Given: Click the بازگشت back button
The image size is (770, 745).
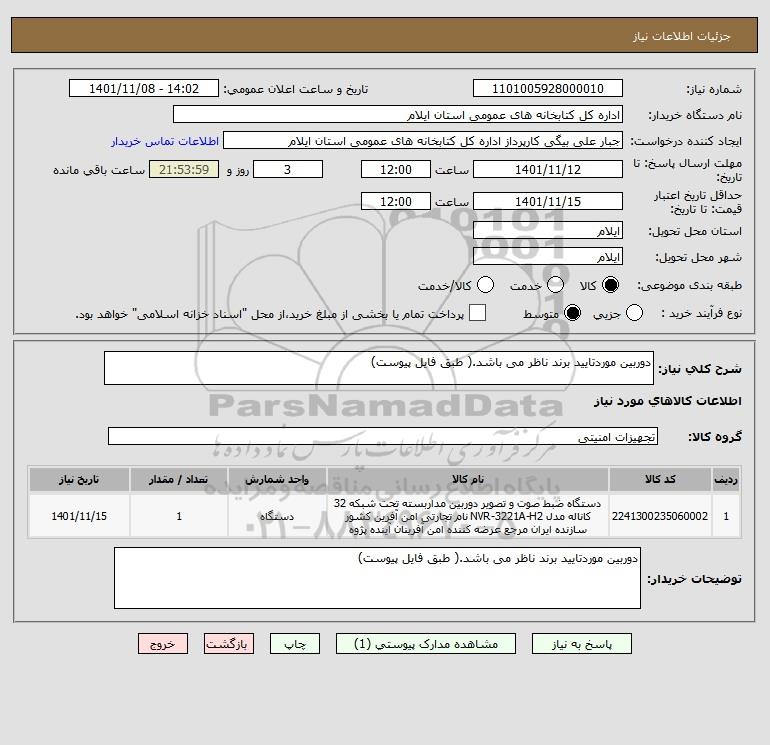Looking at the screenshot, I should 229,643.
